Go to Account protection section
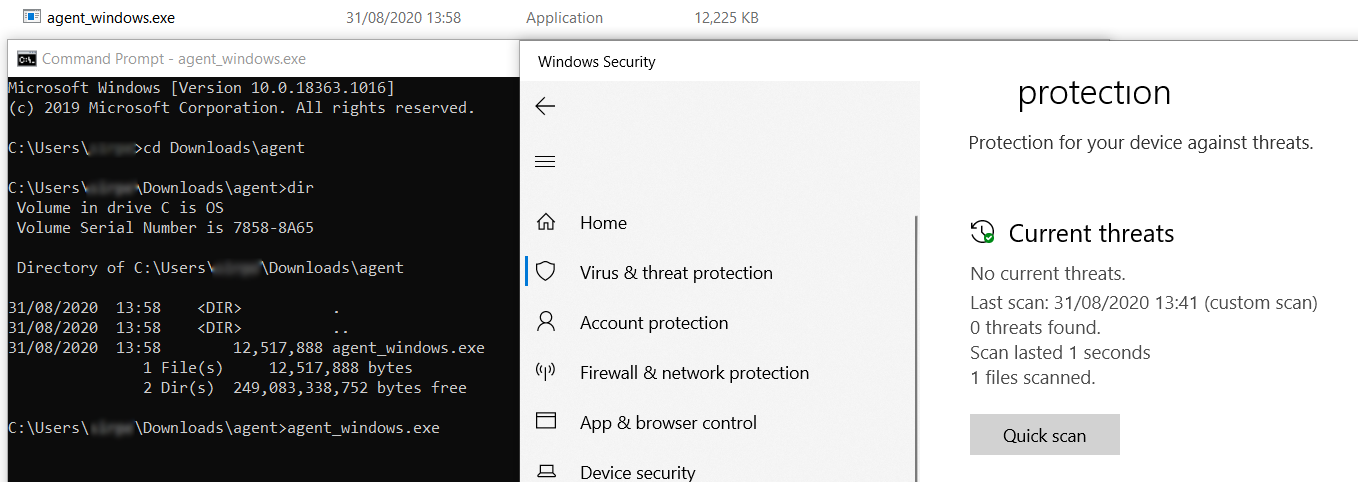This screenshot has height=482, width=1358. coord(654,323)
